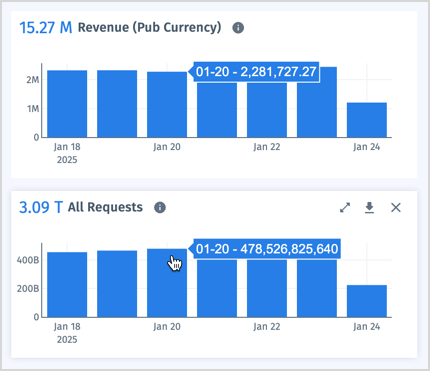Click the 01-20 revenue tooltip label
The width and height of the screenshot is (430, 371).
tap(256, 72)
